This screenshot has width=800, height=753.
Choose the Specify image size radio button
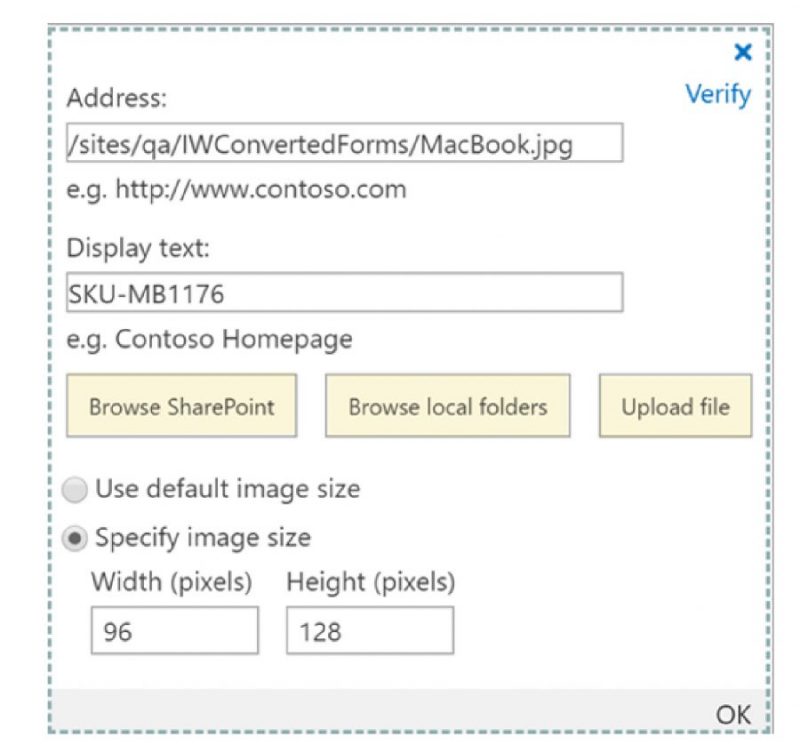[x=74, y=538]
